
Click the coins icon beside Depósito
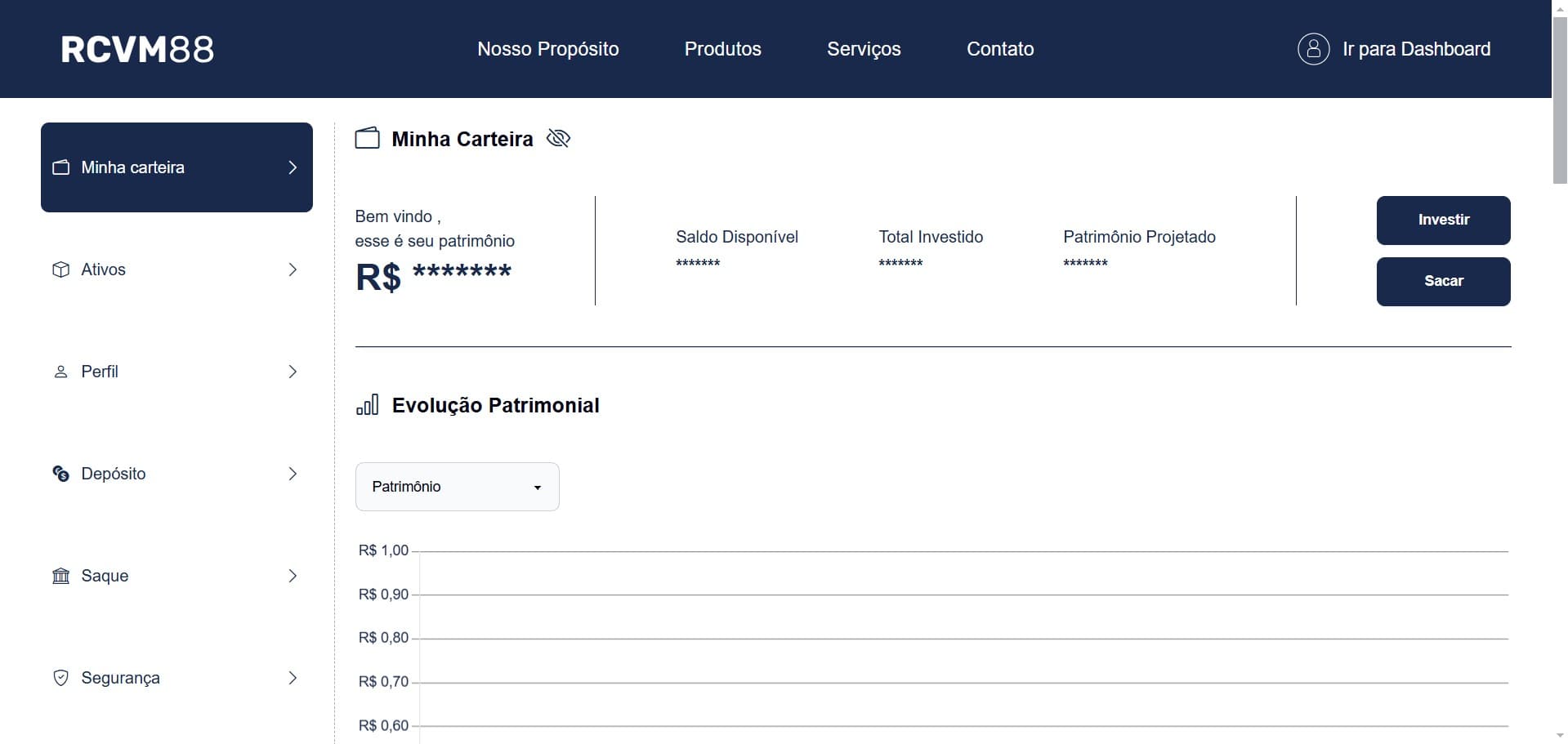61,474
